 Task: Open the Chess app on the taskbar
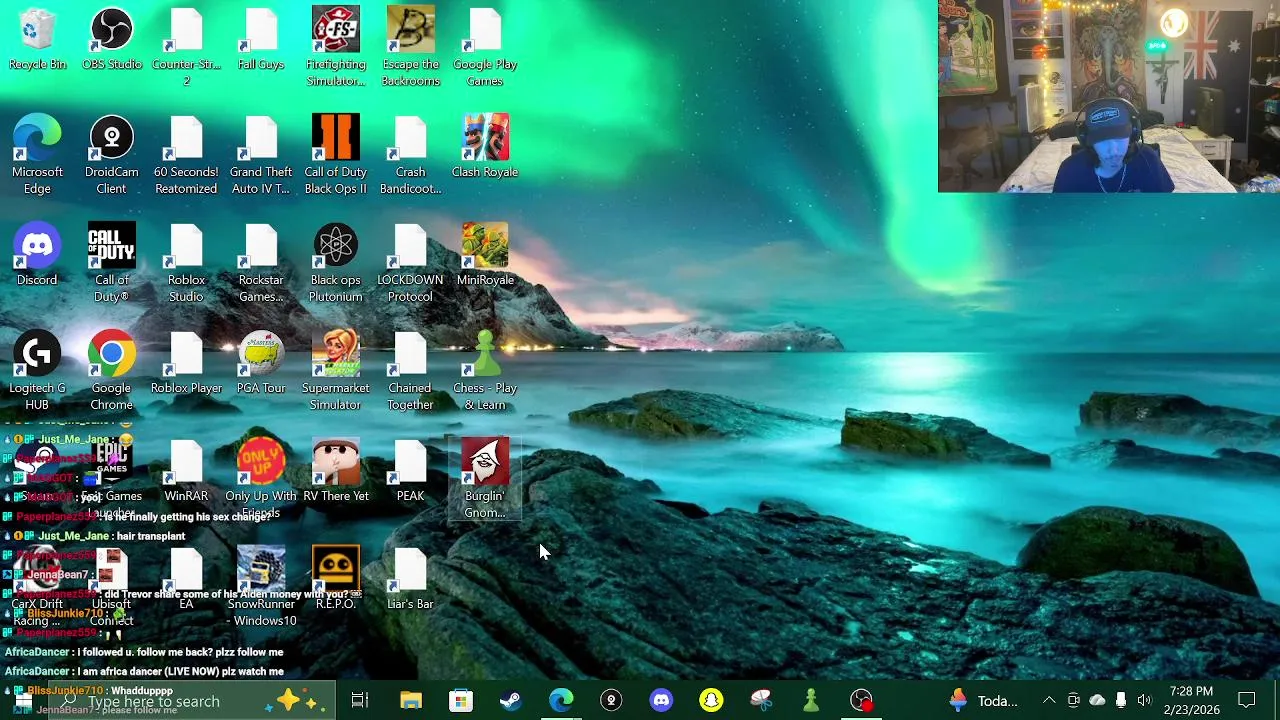tap(811, 701)
